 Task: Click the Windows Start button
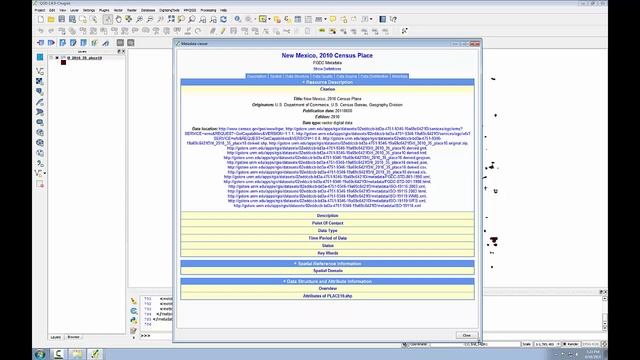[x=40, y=354]
